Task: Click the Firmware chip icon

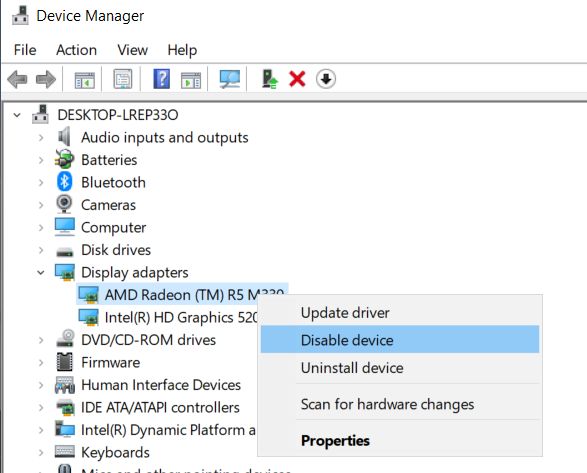Action: click(x=64, y=362)
